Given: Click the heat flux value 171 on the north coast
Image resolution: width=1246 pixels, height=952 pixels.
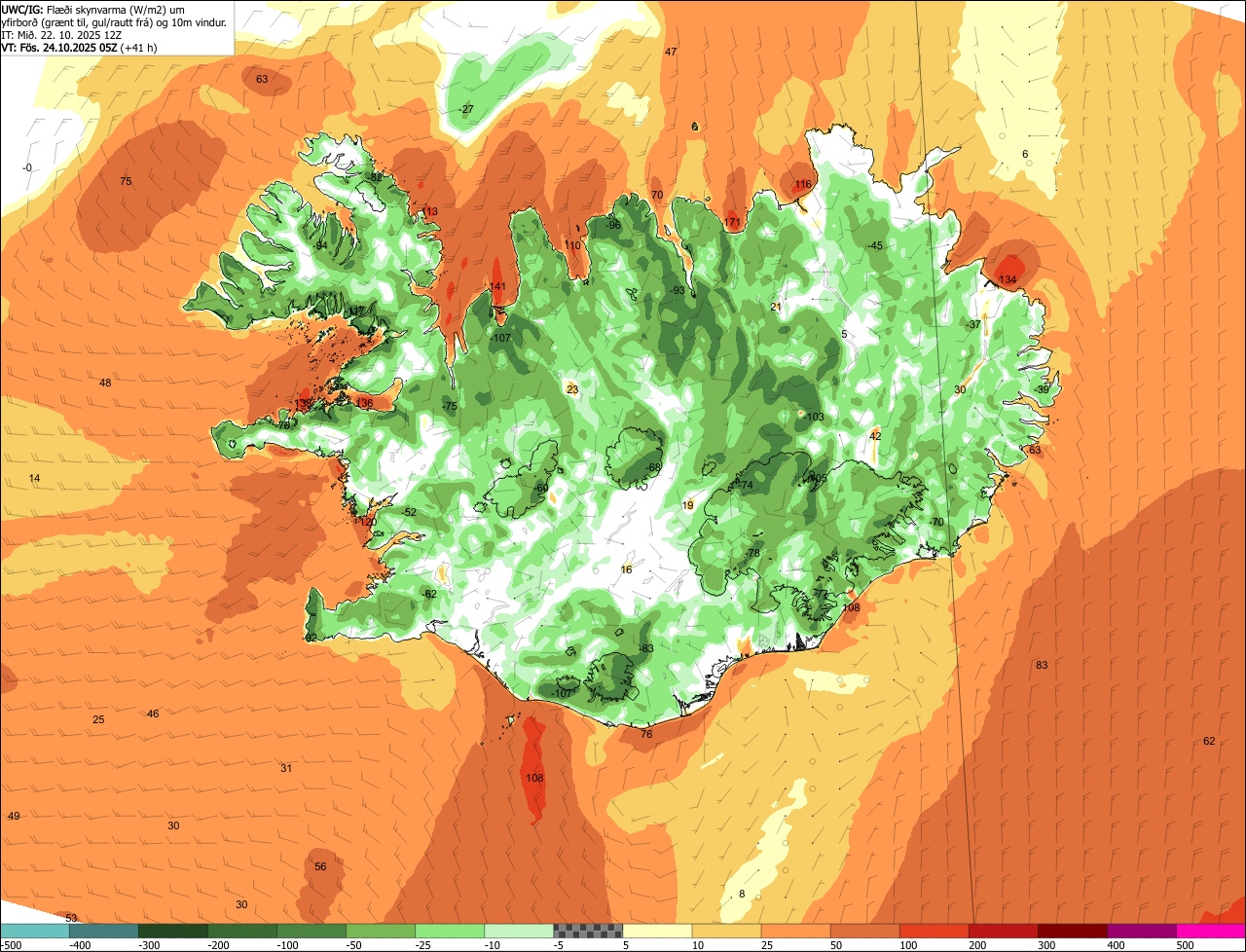Looking at the screenshot, I should pos(733,223).
